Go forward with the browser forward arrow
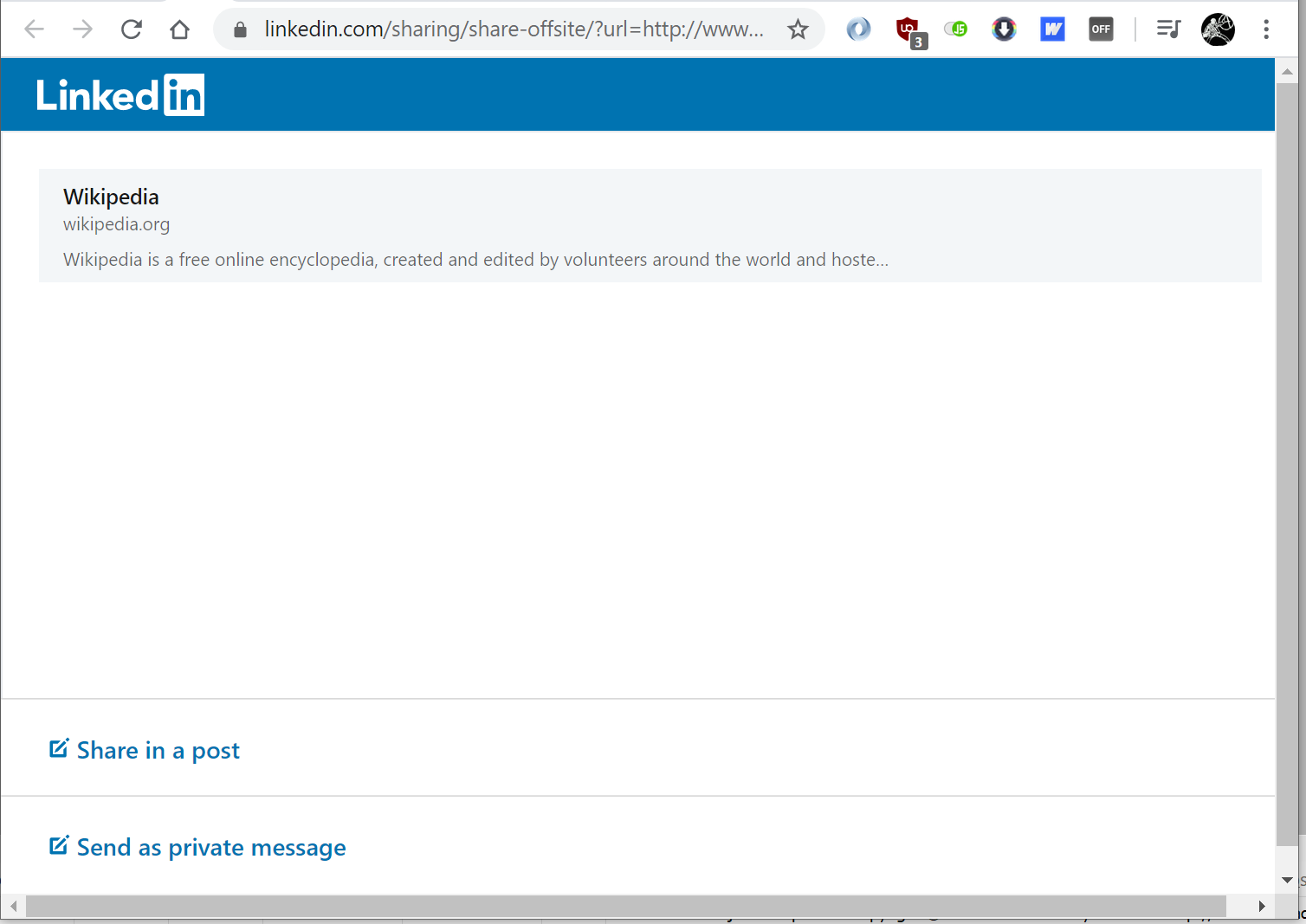The image size is (1306, 924). coord(82,29)
